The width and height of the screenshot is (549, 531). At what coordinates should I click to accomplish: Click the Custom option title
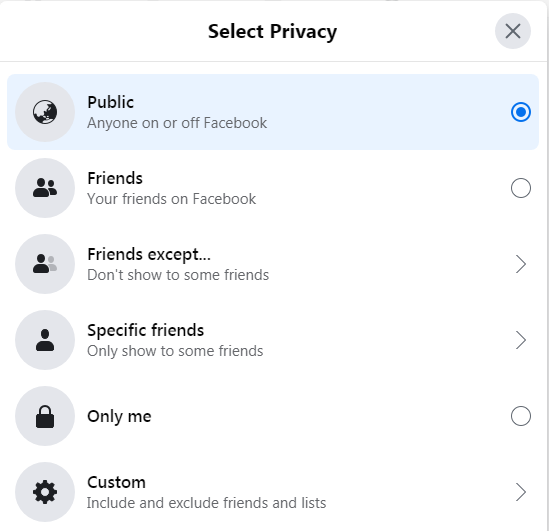coord(116,482)
